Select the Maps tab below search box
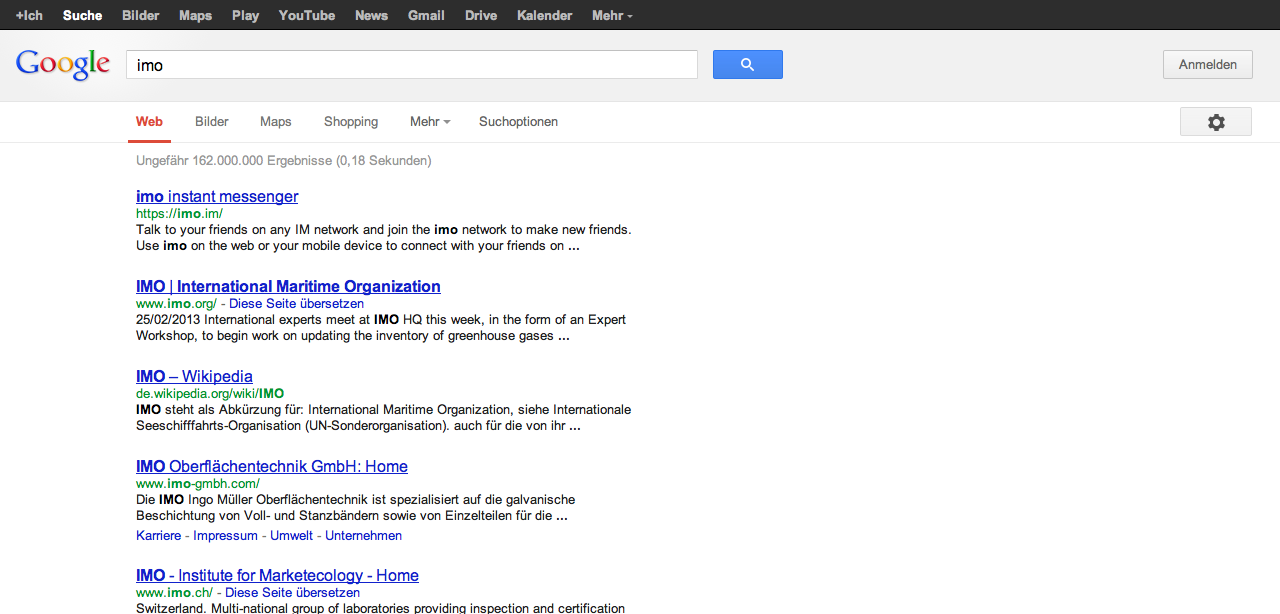 (275, 122)
